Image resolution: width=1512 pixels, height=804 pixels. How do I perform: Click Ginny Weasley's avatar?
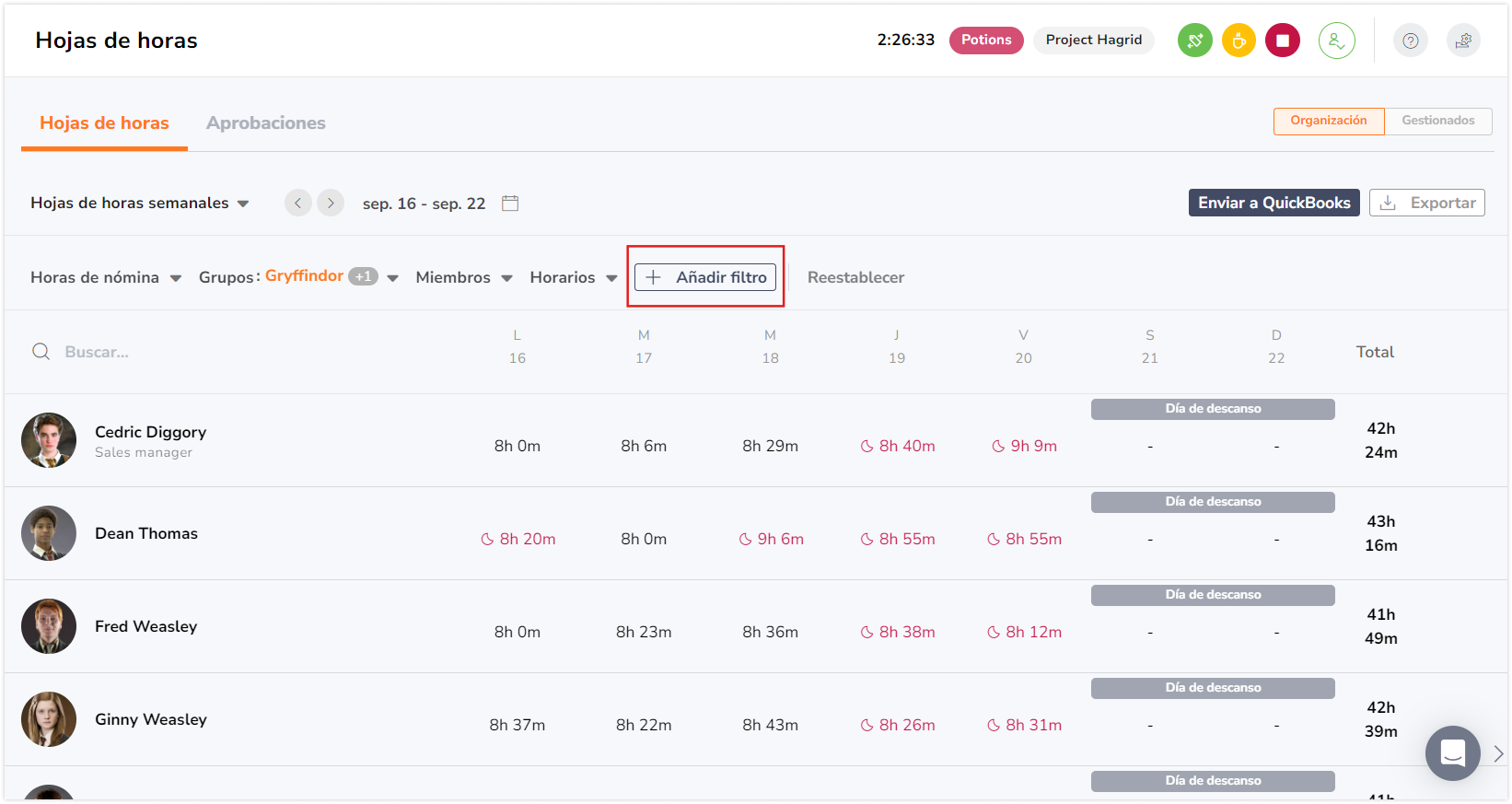49,719
